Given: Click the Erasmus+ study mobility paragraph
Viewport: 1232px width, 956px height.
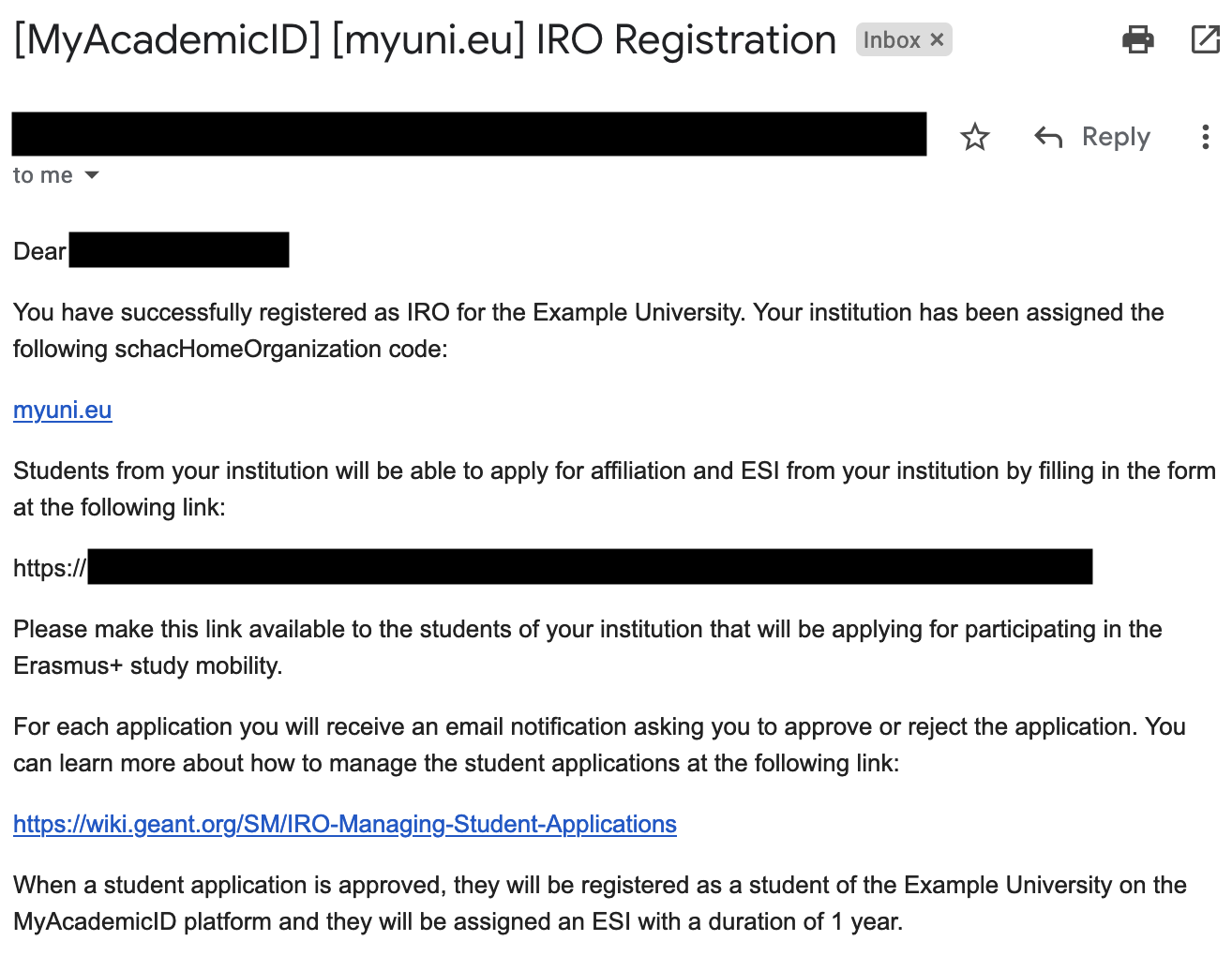Looking at the screenshot, I should (588, 647).
